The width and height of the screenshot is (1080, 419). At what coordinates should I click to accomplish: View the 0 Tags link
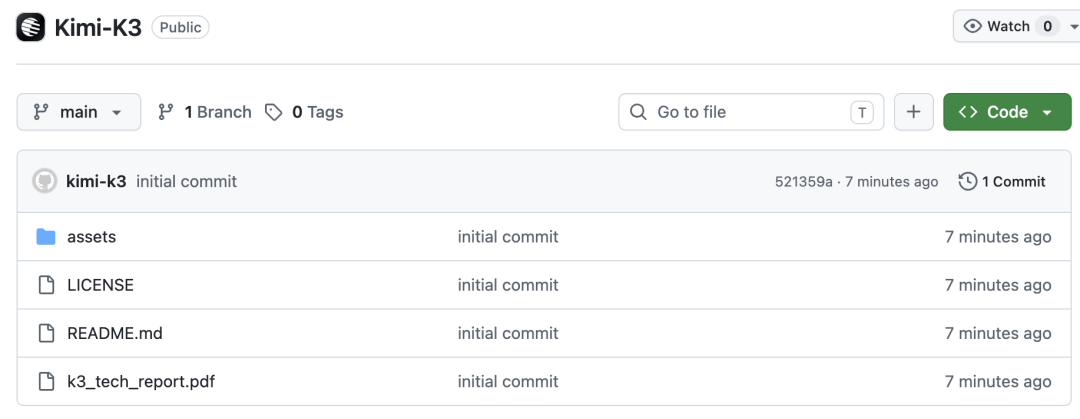(x=304, y=112)
